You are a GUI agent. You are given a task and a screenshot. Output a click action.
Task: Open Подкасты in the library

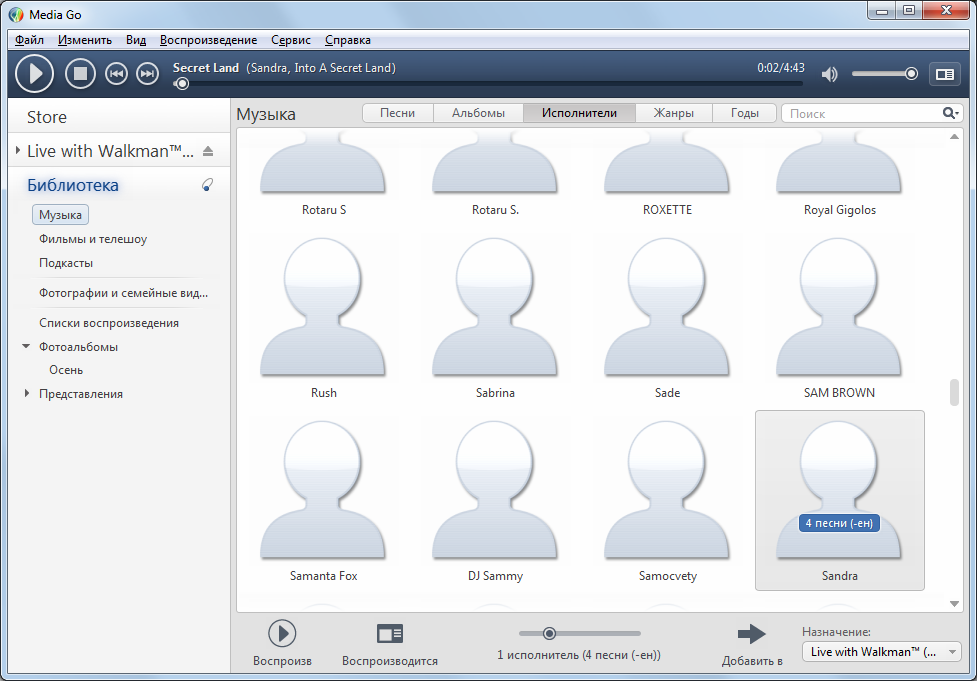pyautogui.click(x=66, y=263)
